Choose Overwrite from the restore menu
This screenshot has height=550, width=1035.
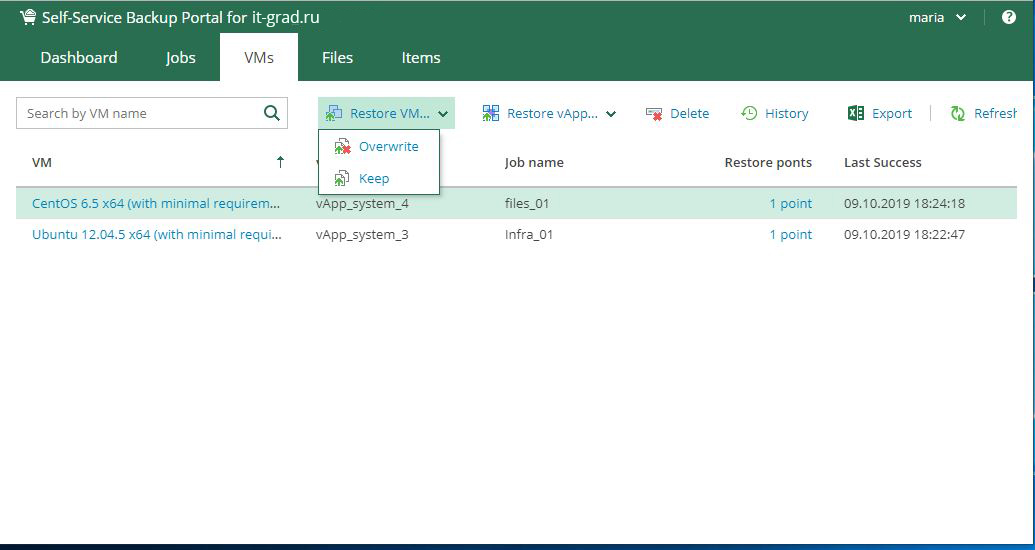tap(388, 147)
